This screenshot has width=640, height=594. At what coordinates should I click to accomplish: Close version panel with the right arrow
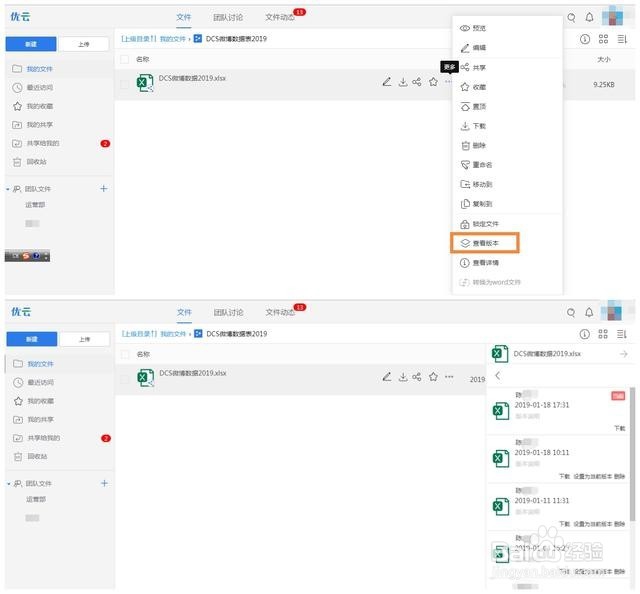[623, 354]
